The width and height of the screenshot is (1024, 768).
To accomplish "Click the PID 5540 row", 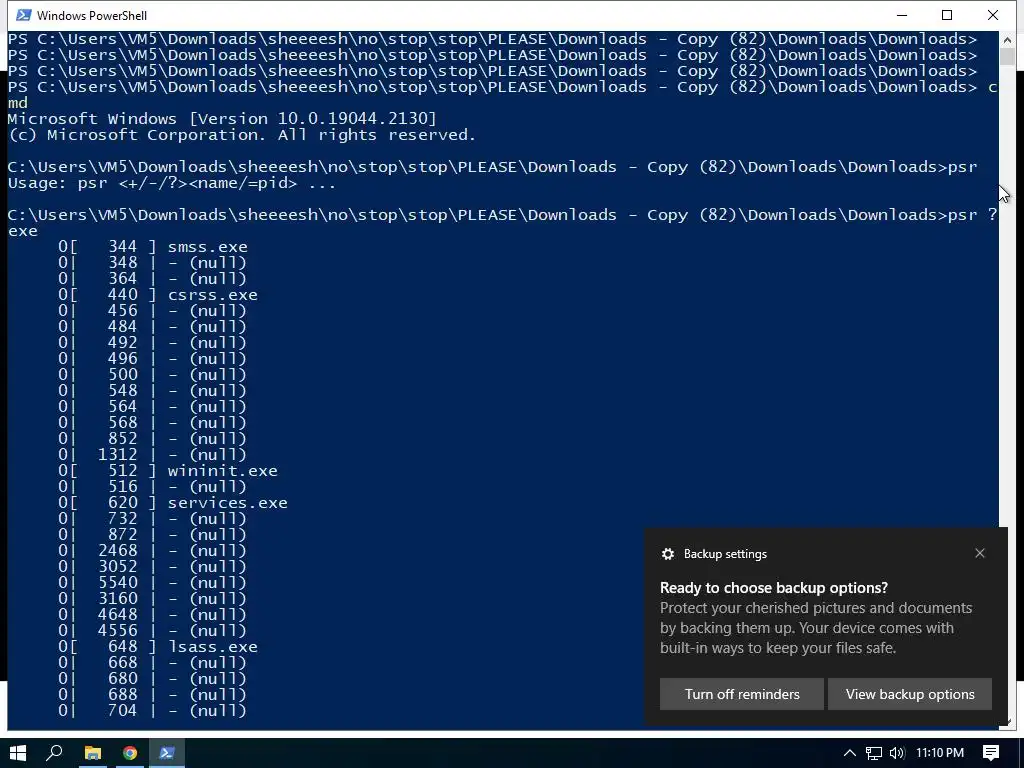I will pos(152,583).
